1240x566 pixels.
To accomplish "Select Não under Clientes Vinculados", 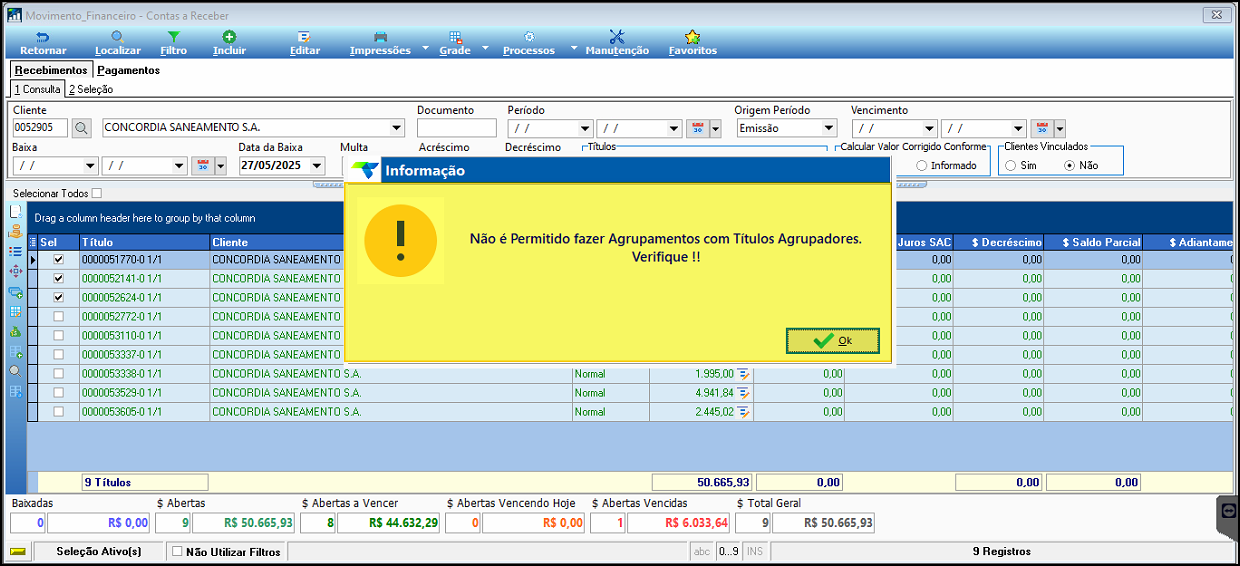I will coord(1070,165).
